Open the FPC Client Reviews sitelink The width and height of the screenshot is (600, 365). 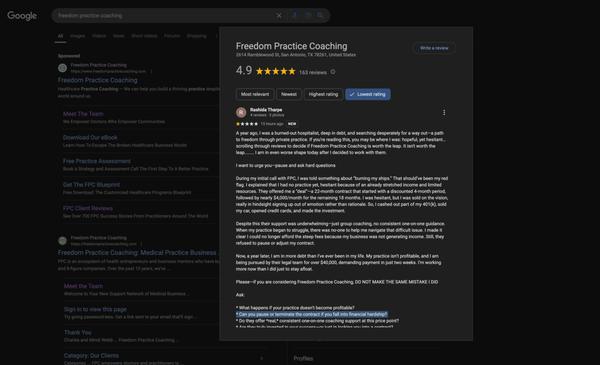pyautogui.click(x=88, y=209)
